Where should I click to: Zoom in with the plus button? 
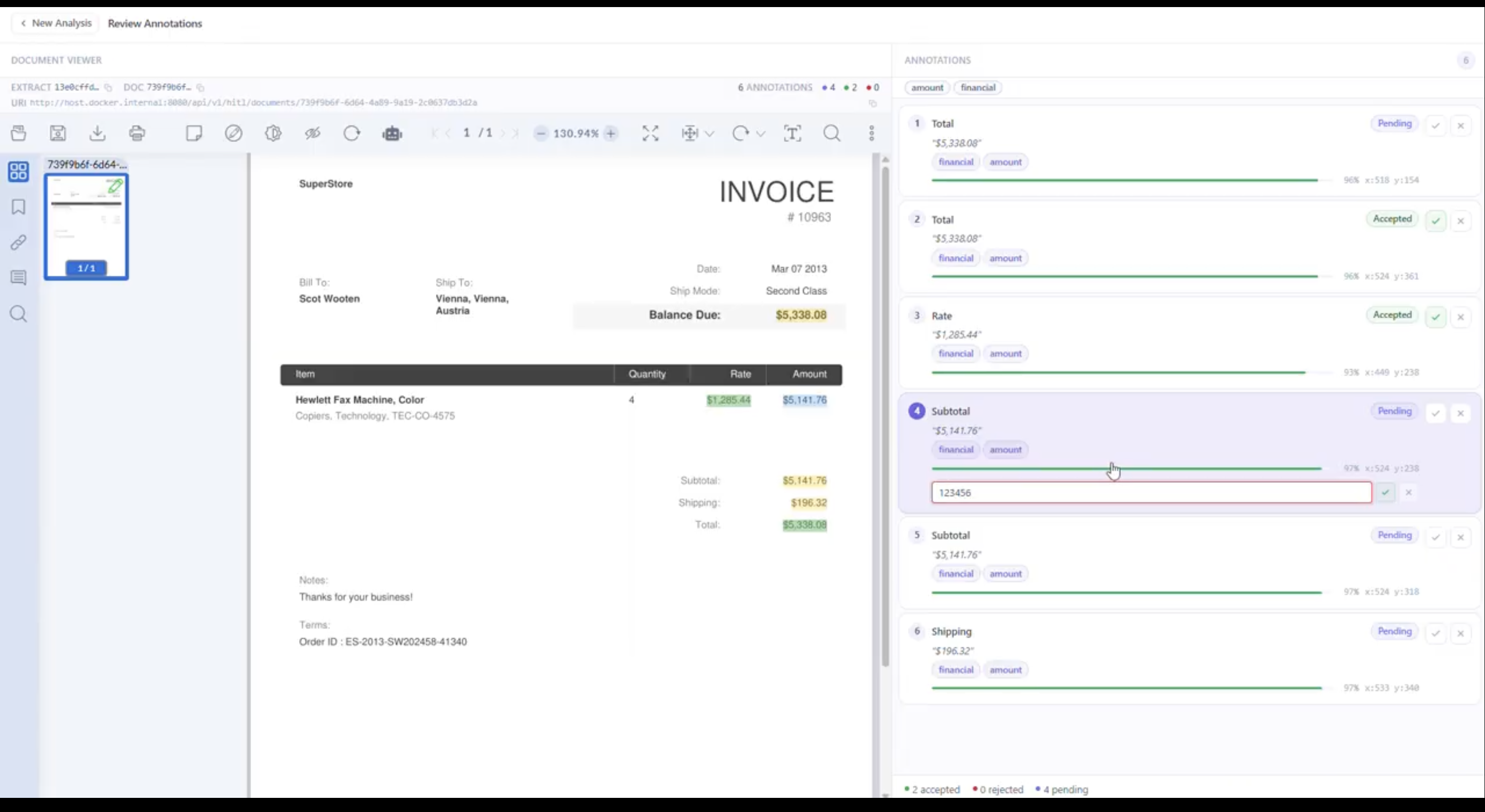pos(611,134)
